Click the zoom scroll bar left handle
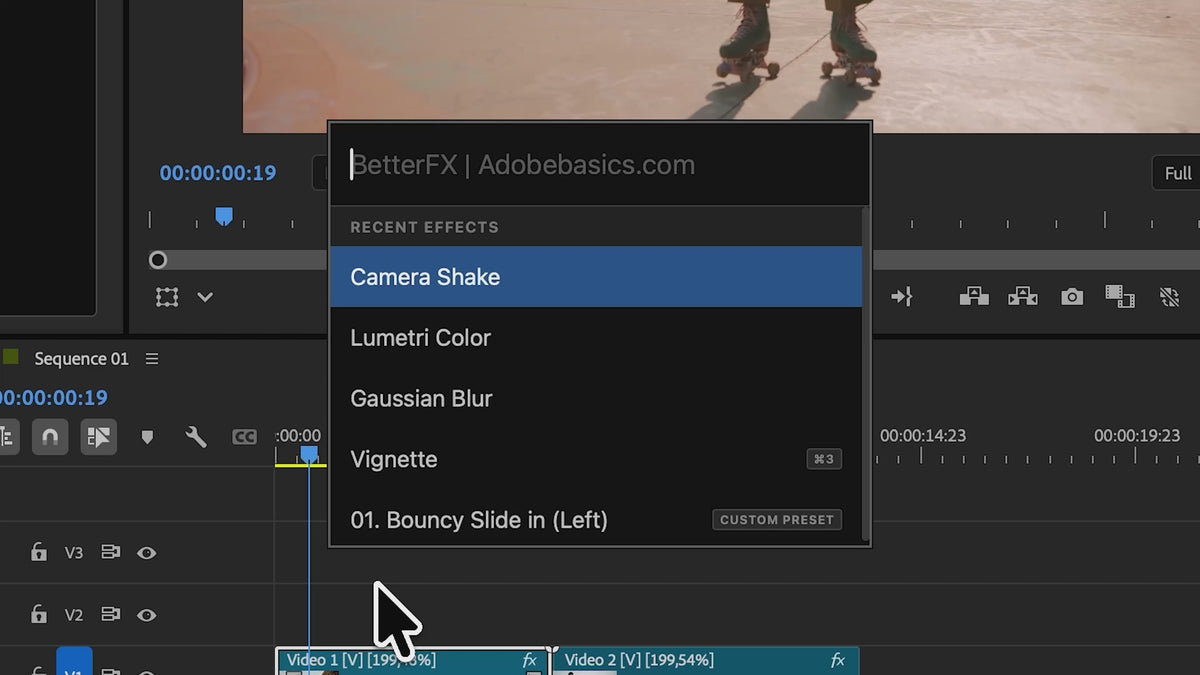 158,260
